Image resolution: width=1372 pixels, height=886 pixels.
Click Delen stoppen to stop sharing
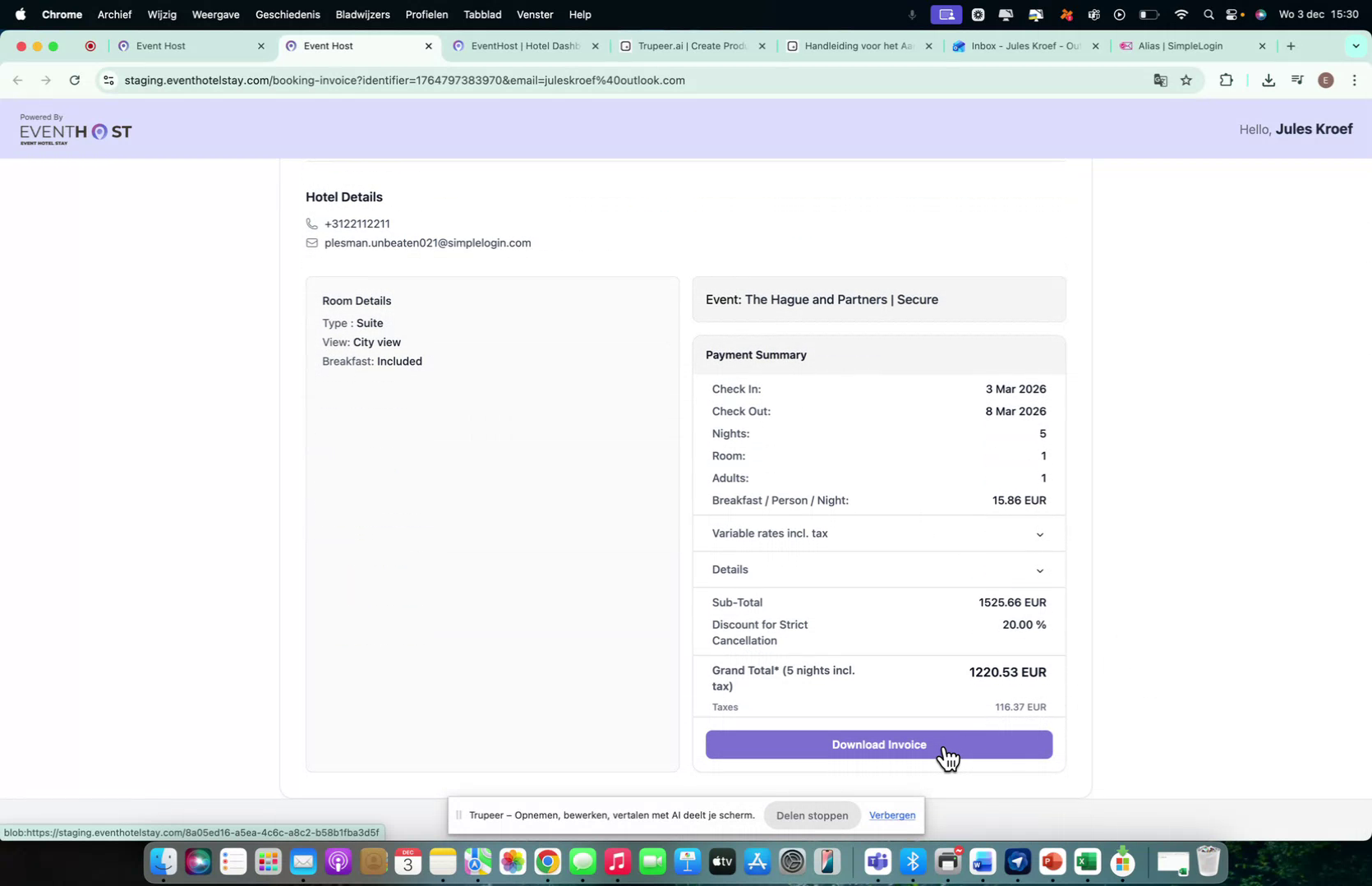pyautogui.click(x=811, y=815)
